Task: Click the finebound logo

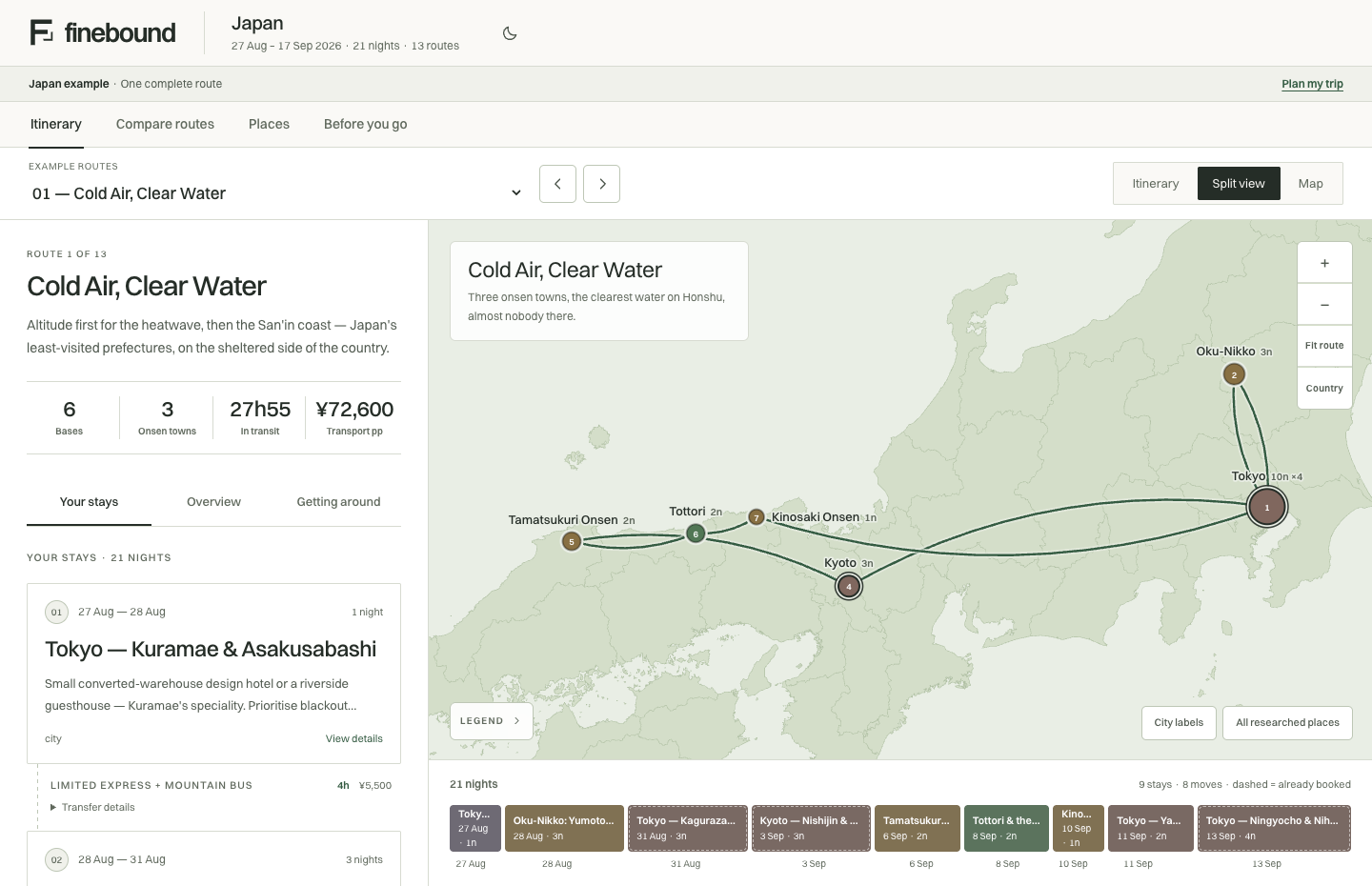Action: pos(103,32)
